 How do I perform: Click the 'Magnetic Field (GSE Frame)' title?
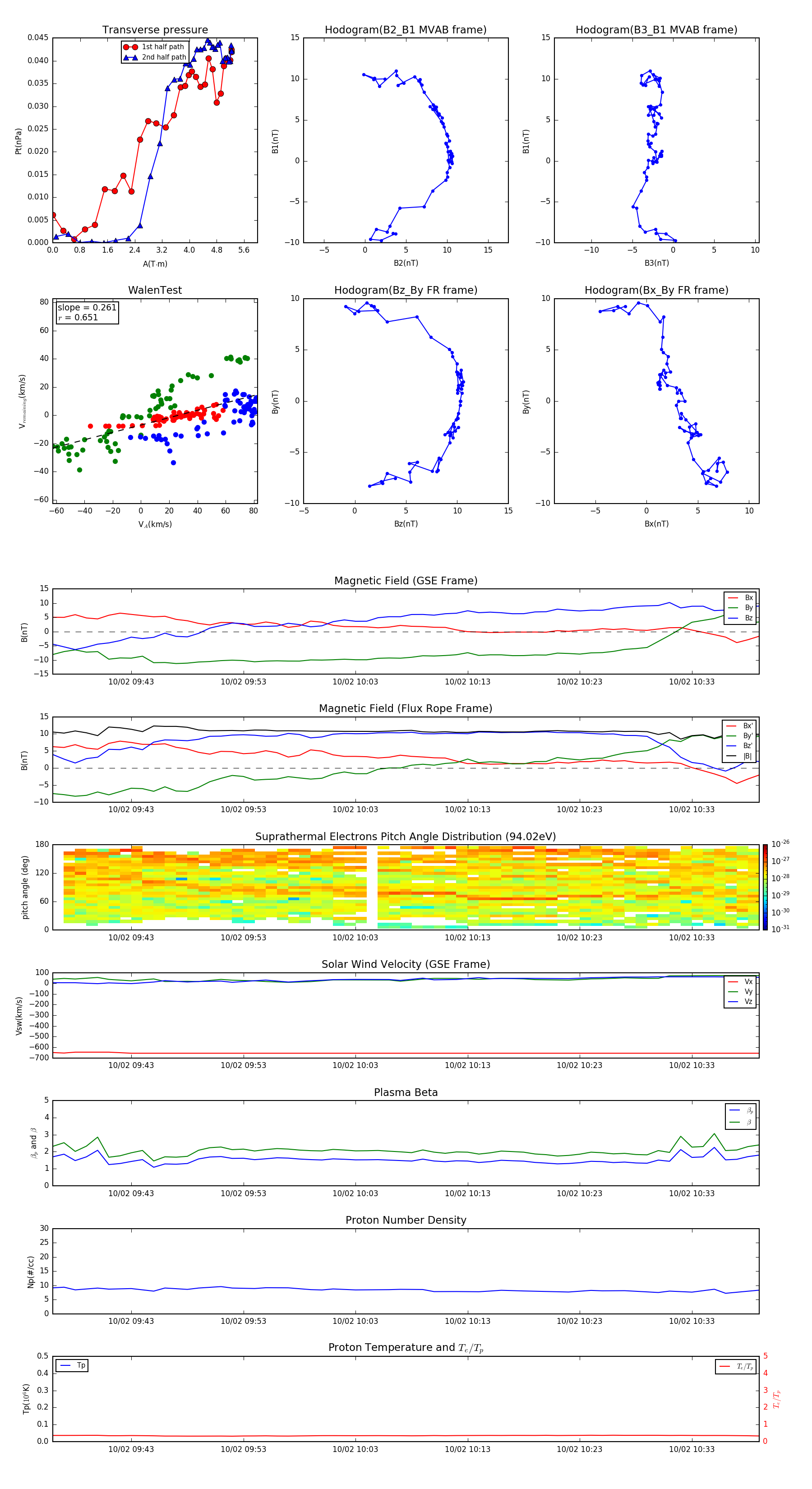click(x=406, y=581)
